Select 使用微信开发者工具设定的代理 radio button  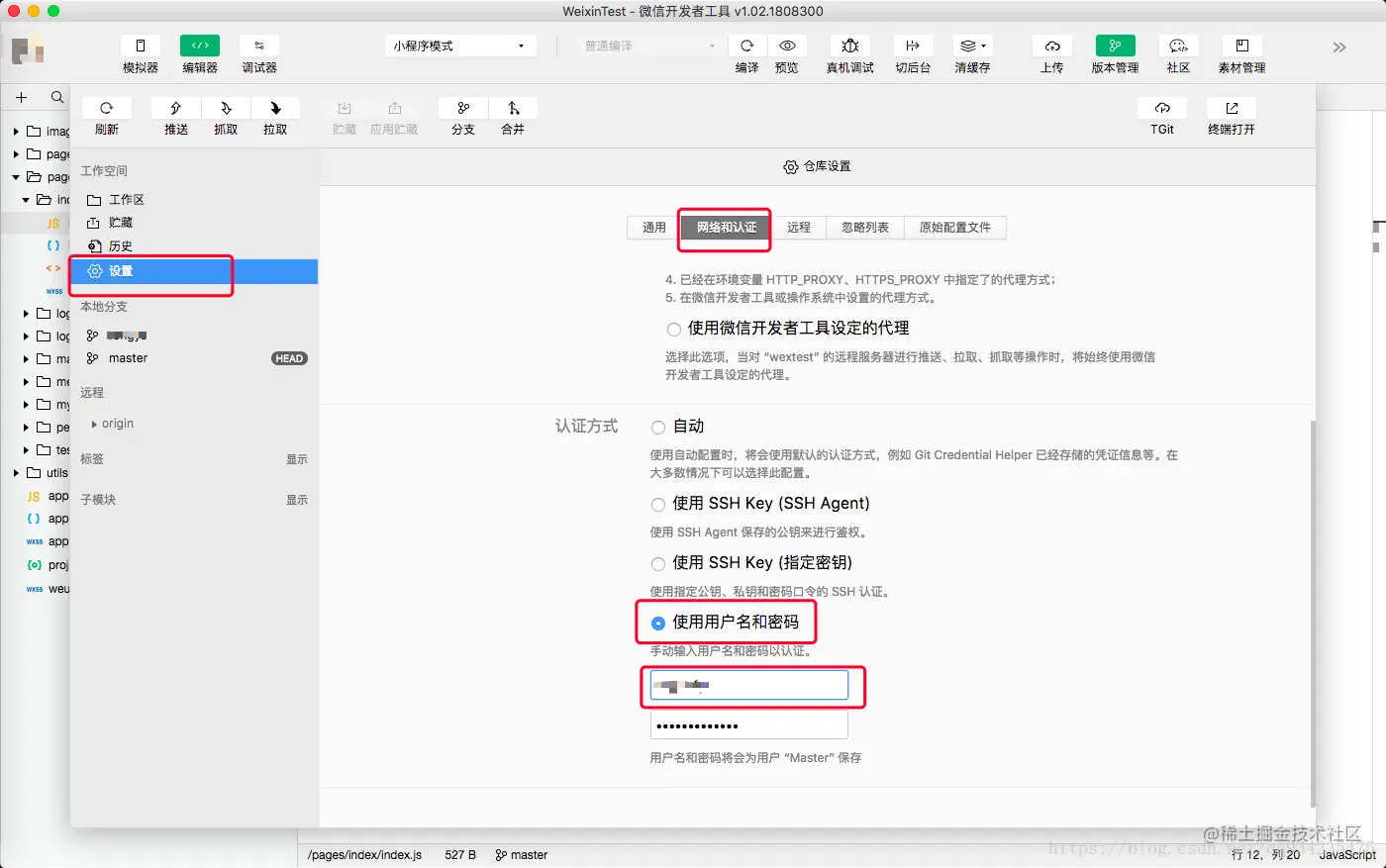(673, 329)
